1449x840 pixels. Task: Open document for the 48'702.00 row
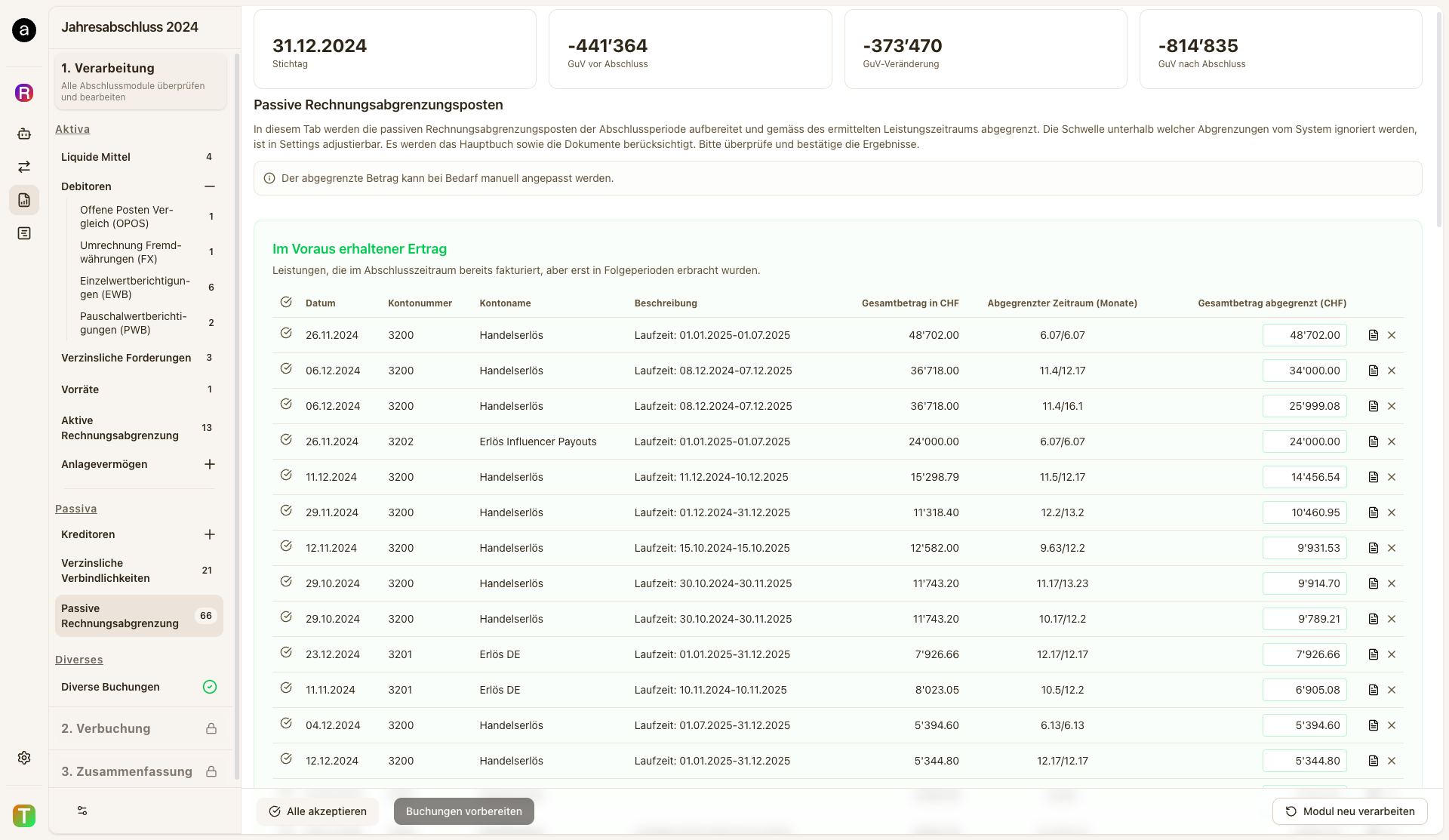(1374, 335)
